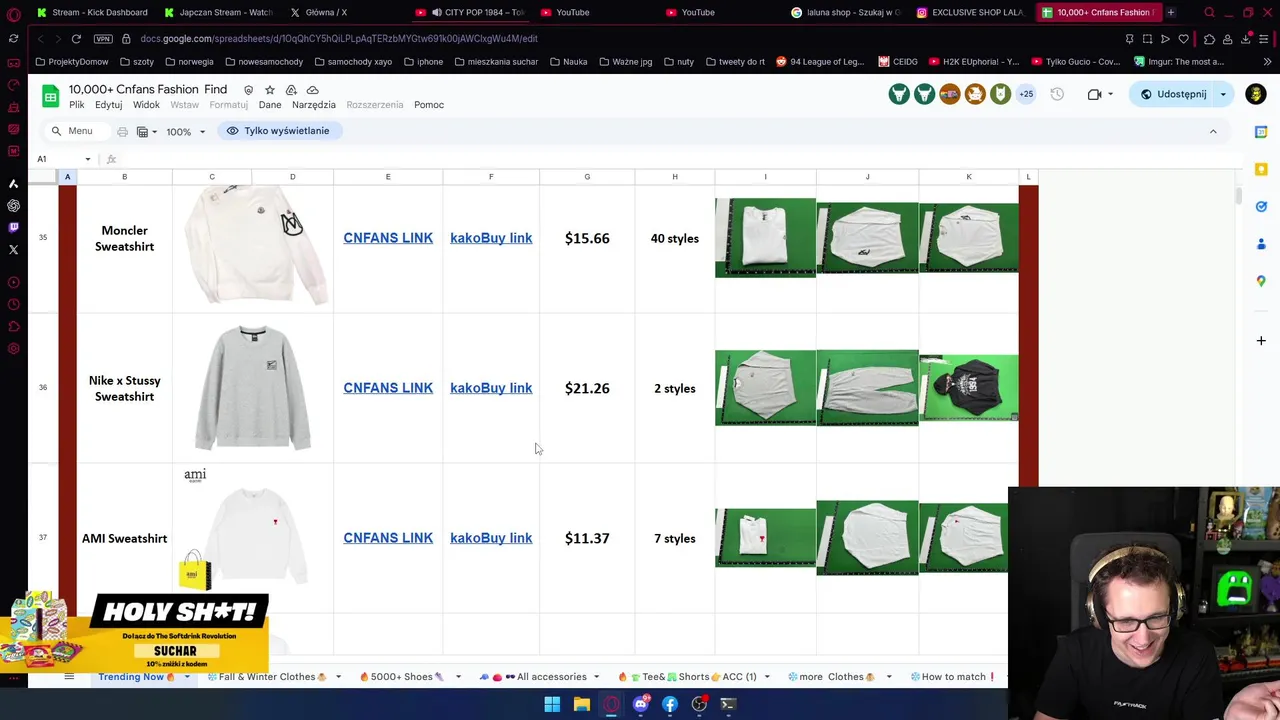This screenshot has width=1280, height=720.
Task: Open CNFANS LINK for Moncler Sweatshirt
Action: (388, 238)
